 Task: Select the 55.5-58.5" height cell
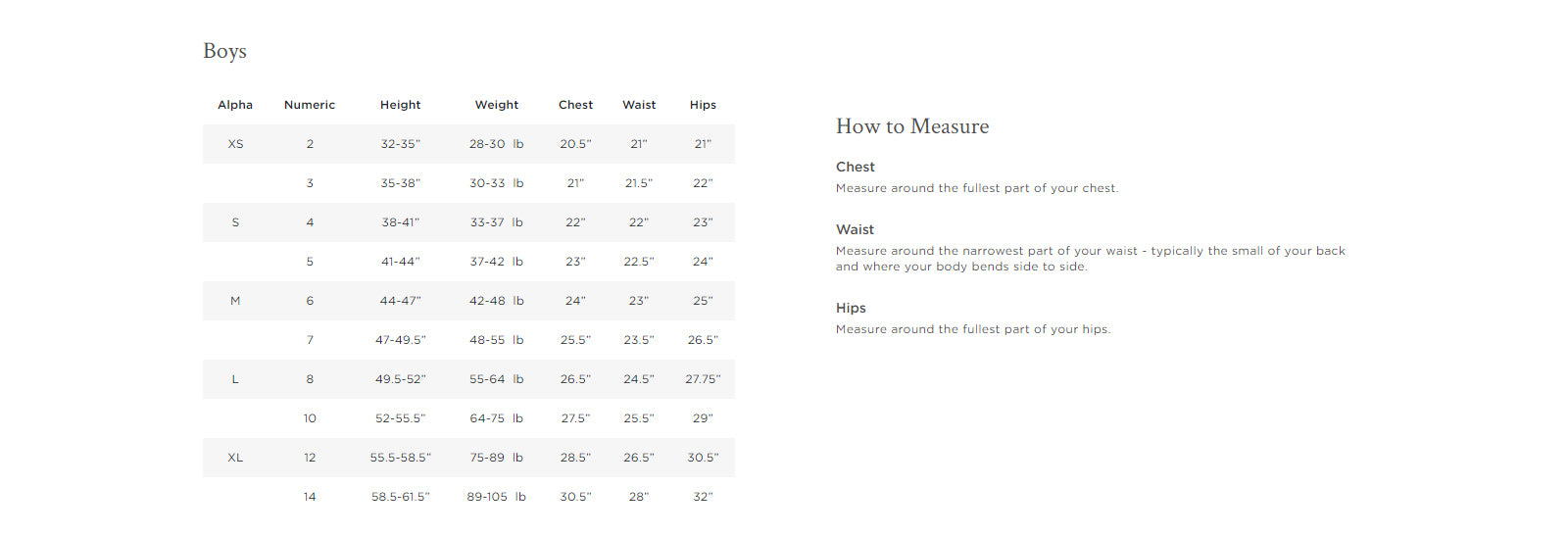400,458
